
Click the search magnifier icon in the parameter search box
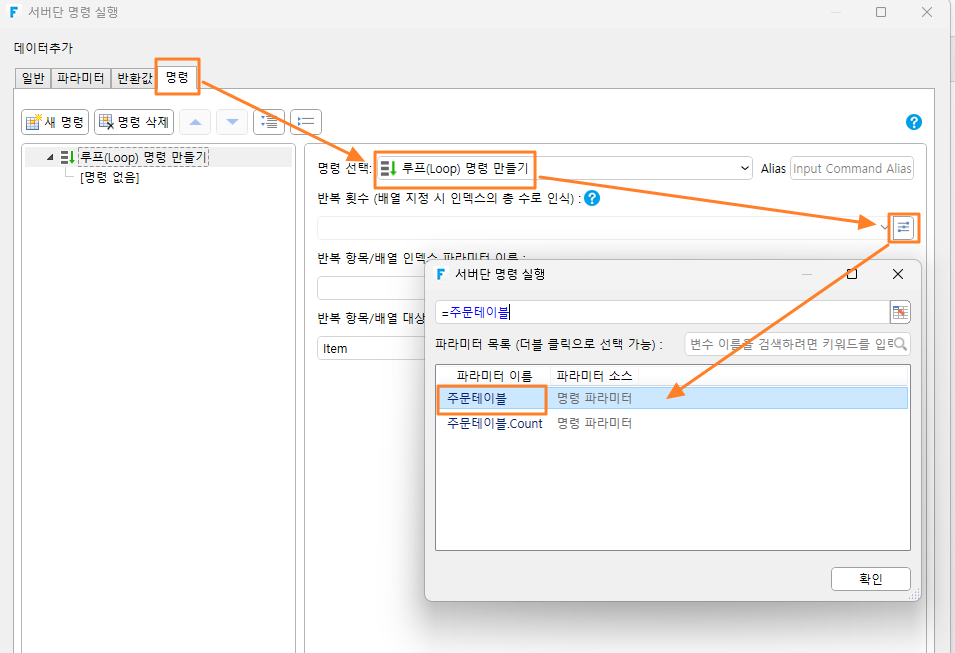coord(900,344)
